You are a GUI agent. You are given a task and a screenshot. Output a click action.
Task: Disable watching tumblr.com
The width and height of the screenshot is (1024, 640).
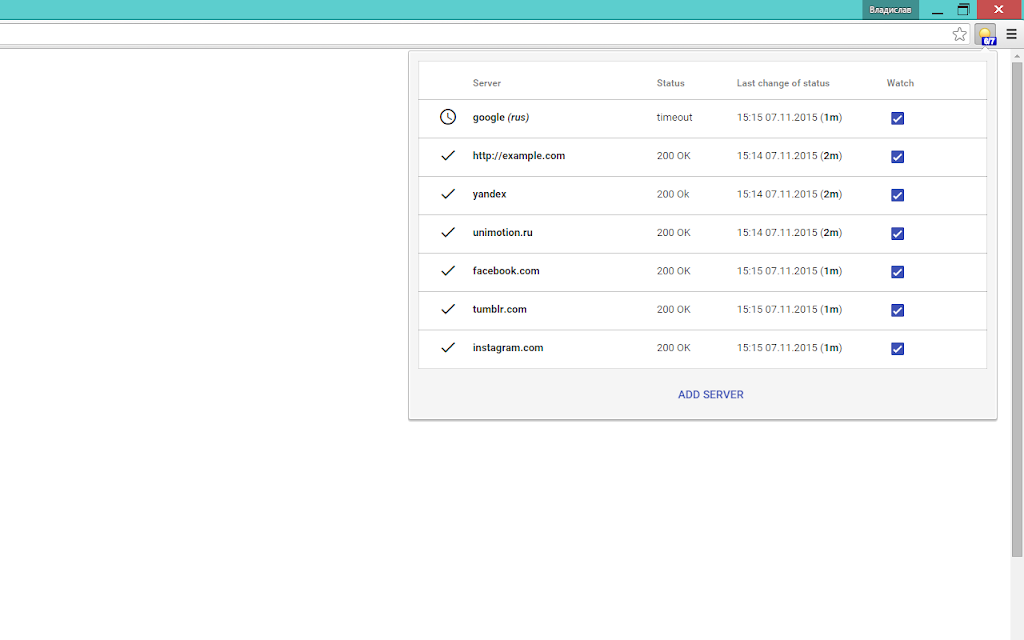(897, 310)
